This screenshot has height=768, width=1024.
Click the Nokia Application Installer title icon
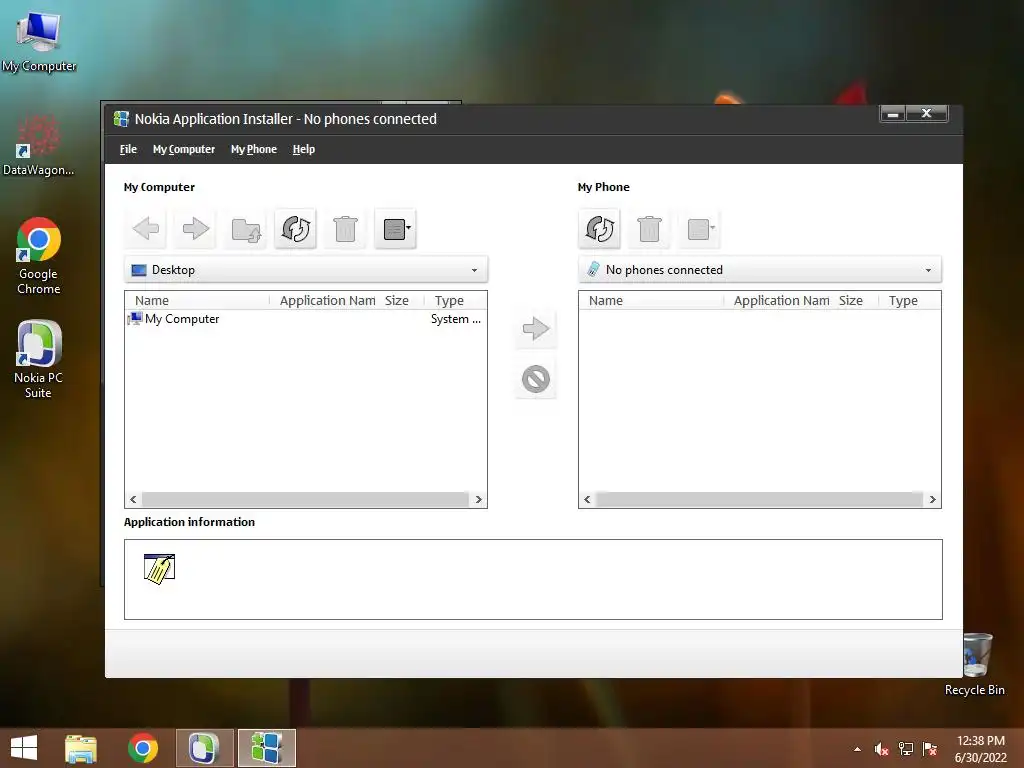pyautogui.click(x=121, y=119)
